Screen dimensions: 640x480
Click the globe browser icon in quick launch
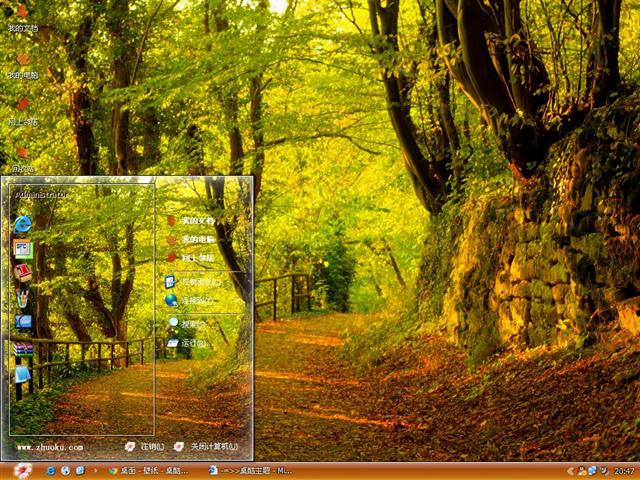point(65,471)
